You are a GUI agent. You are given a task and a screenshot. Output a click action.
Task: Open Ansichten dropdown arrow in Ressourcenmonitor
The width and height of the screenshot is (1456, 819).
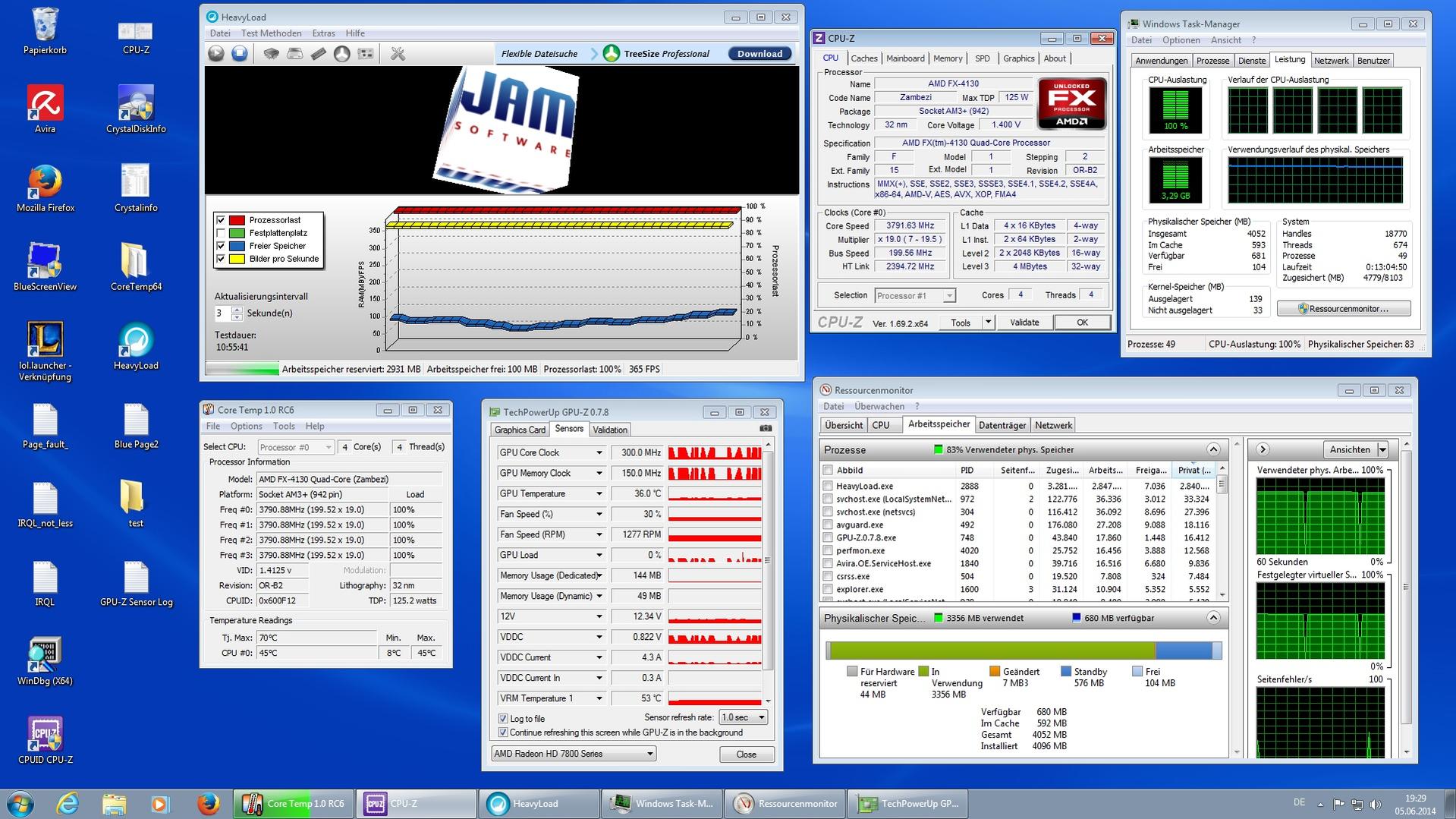1382,449
